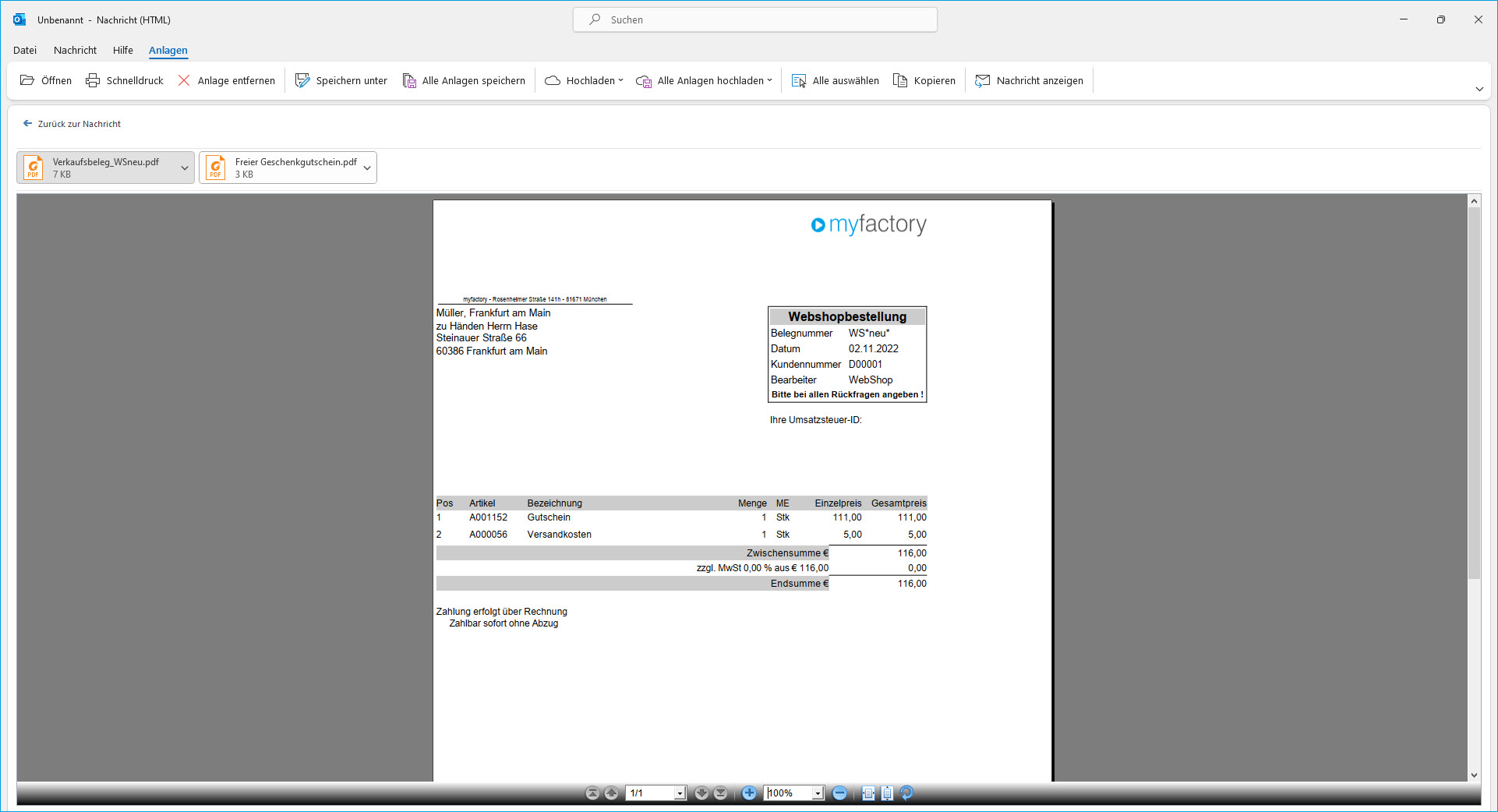
Task: Click the Kundennummer value D00001
Action: pos(865,364)
